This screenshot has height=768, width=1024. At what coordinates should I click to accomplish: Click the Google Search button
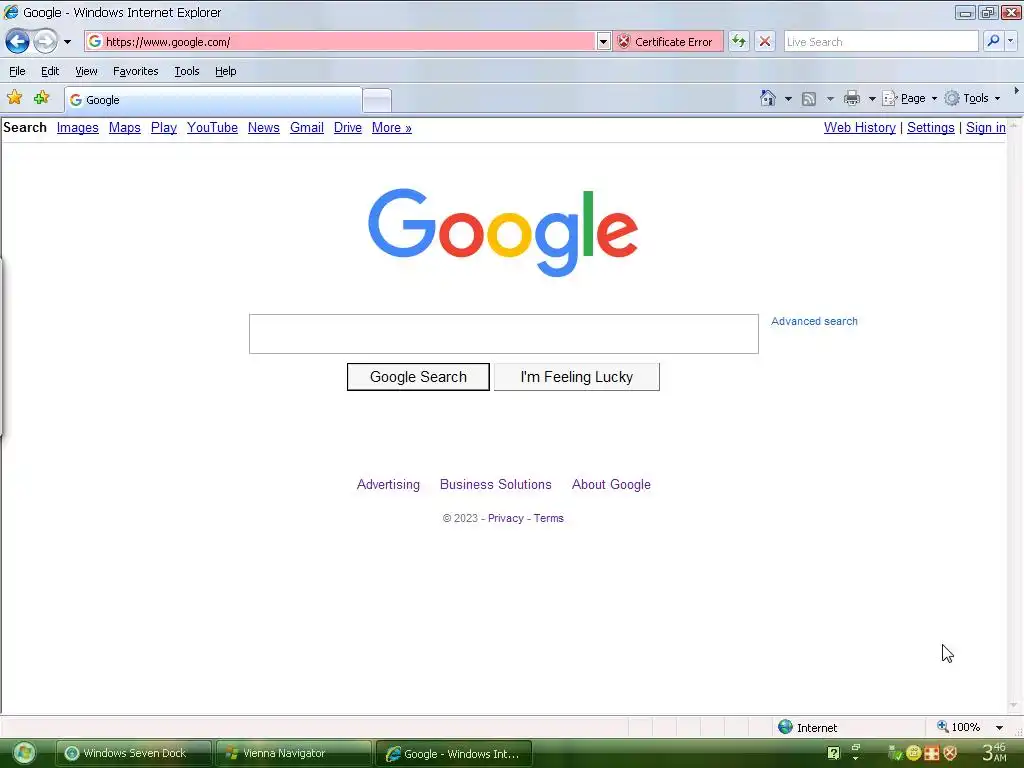(x=418, y=377)
